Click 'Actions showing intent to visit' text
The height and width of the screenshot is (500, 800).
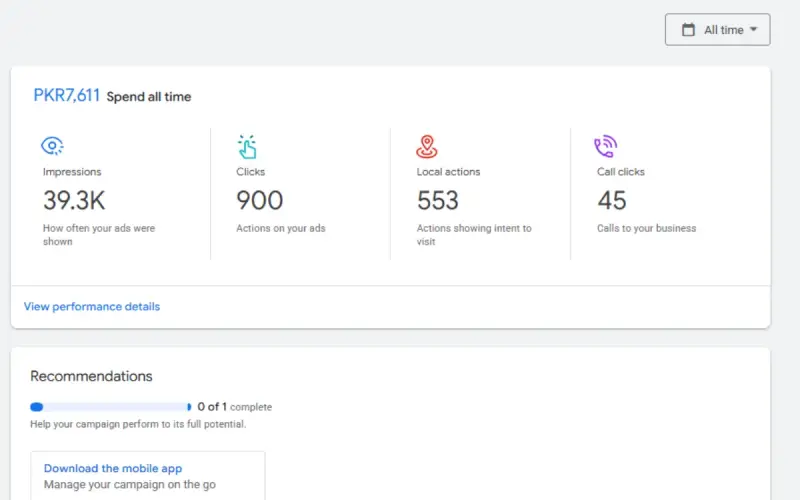474,235
